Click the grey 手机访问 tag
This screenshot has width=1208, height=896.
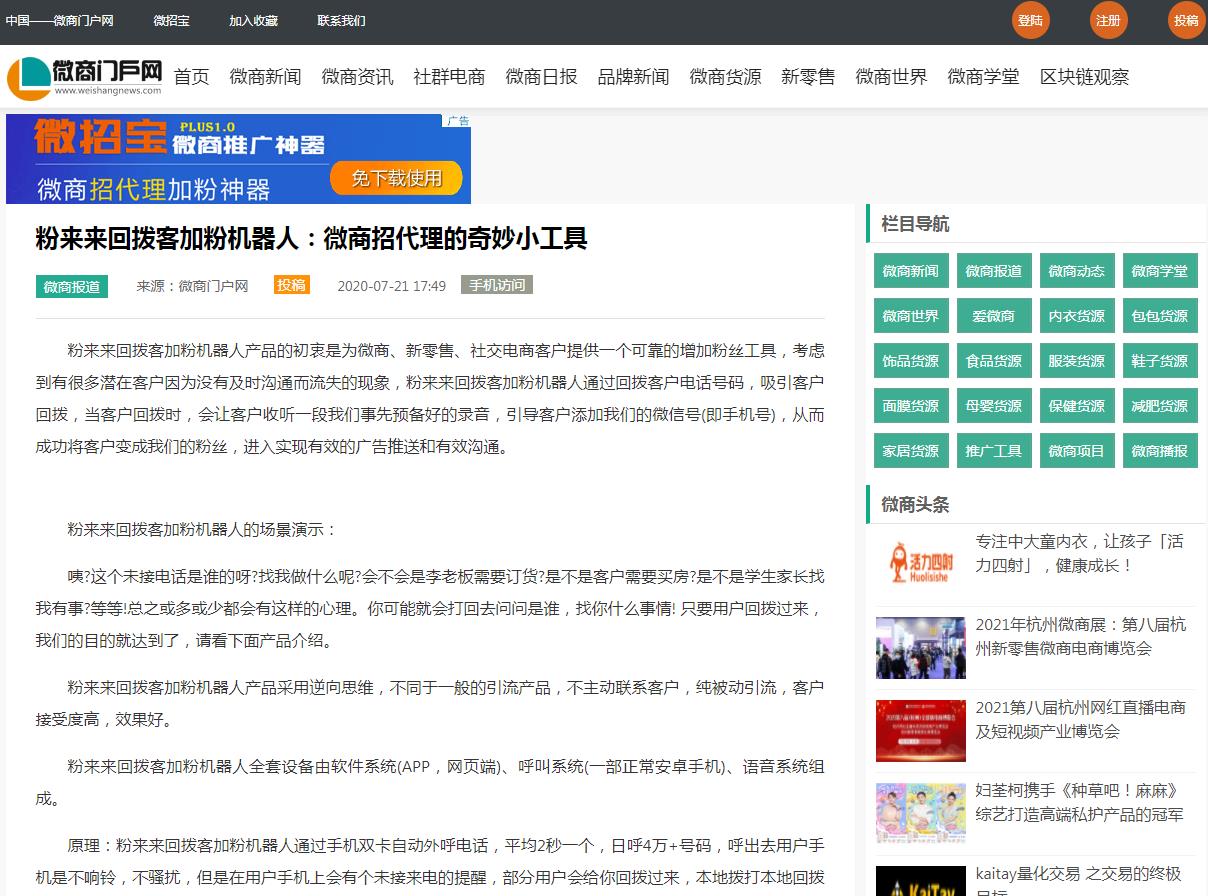coord(497,285)
